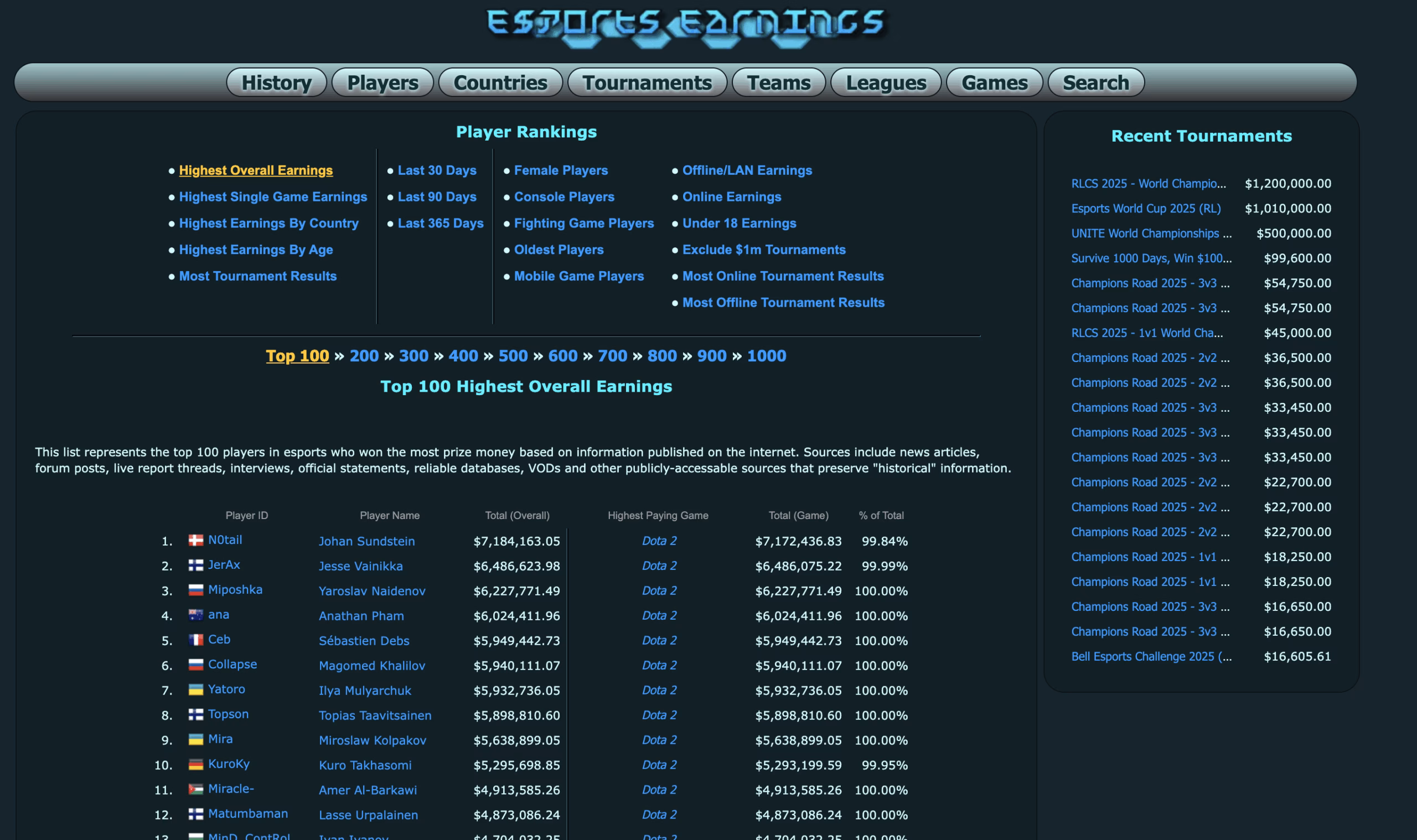Viewport: 1417px width, 840px height.
Task: Click the Jordan flag beside Miracle-
Action: pyautogui.click(x=196, y=790)
